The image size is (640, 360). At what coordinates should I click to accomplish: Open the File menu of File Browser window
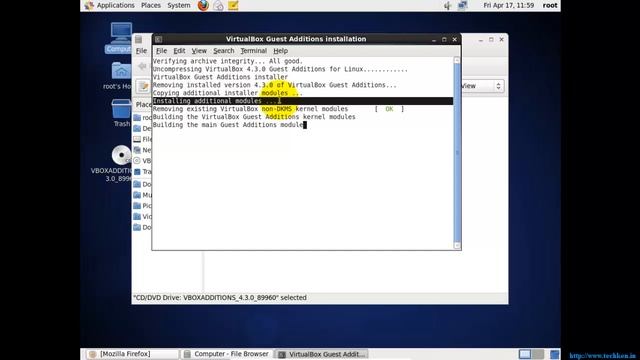click(141, 51)
